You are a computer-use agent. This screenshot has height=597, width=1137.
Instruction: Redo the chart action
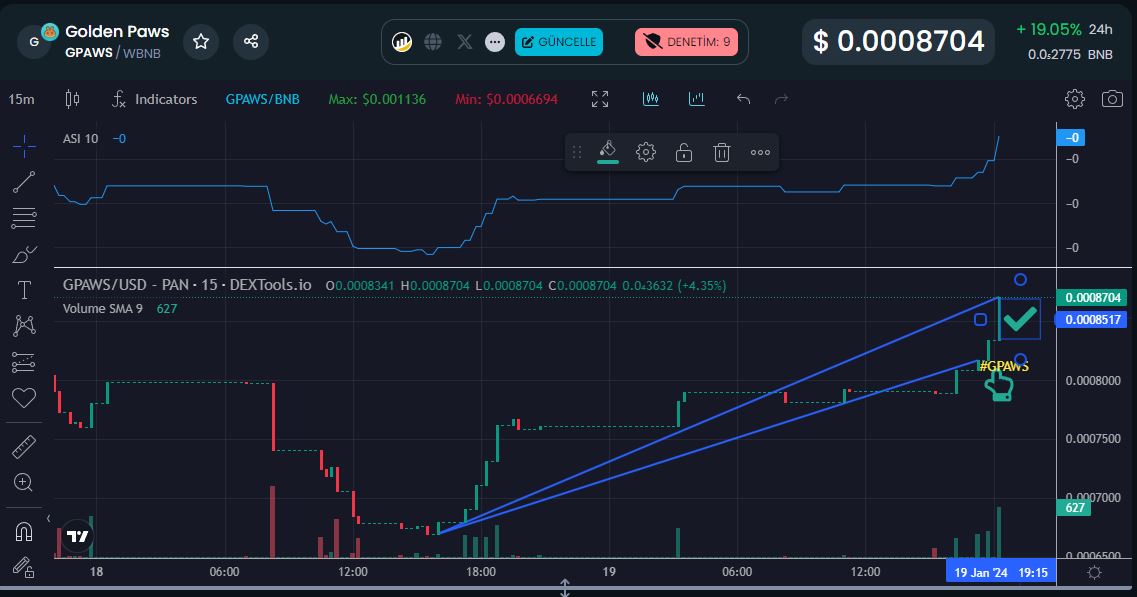click(x=781, y=99)
